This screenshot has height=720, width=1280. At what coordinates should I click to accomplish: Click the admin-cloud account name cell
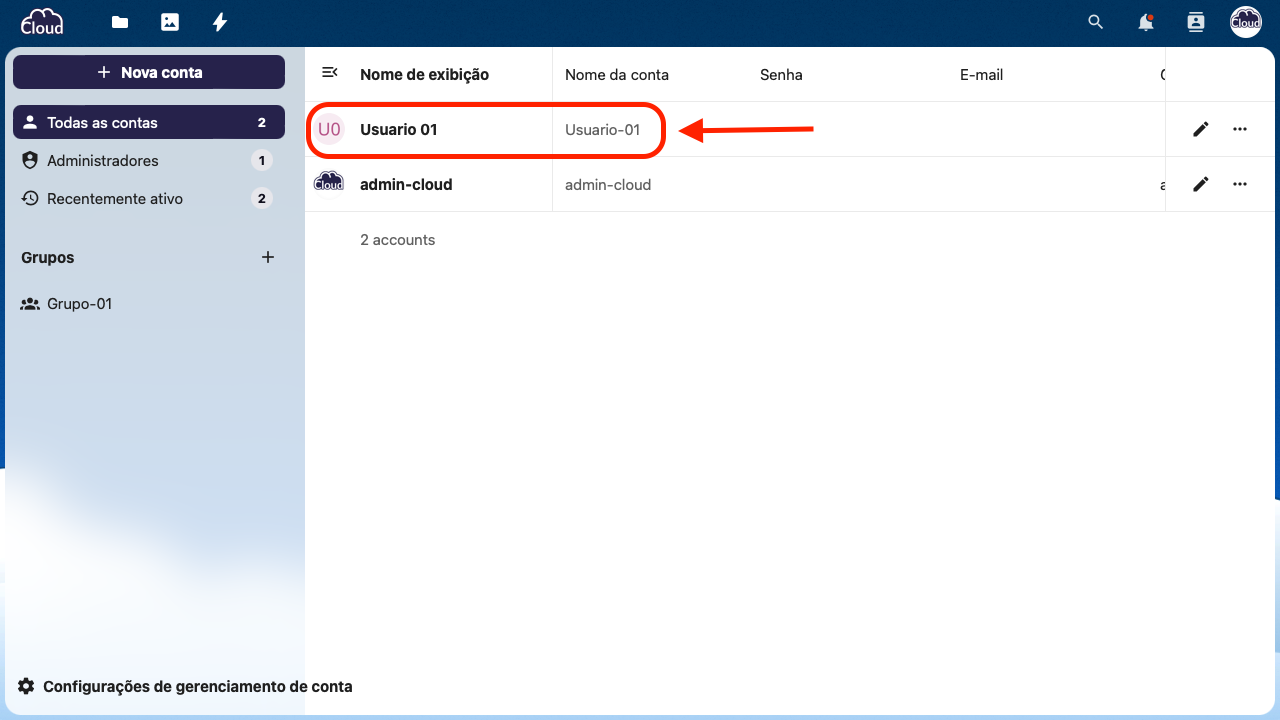point(608,184)
